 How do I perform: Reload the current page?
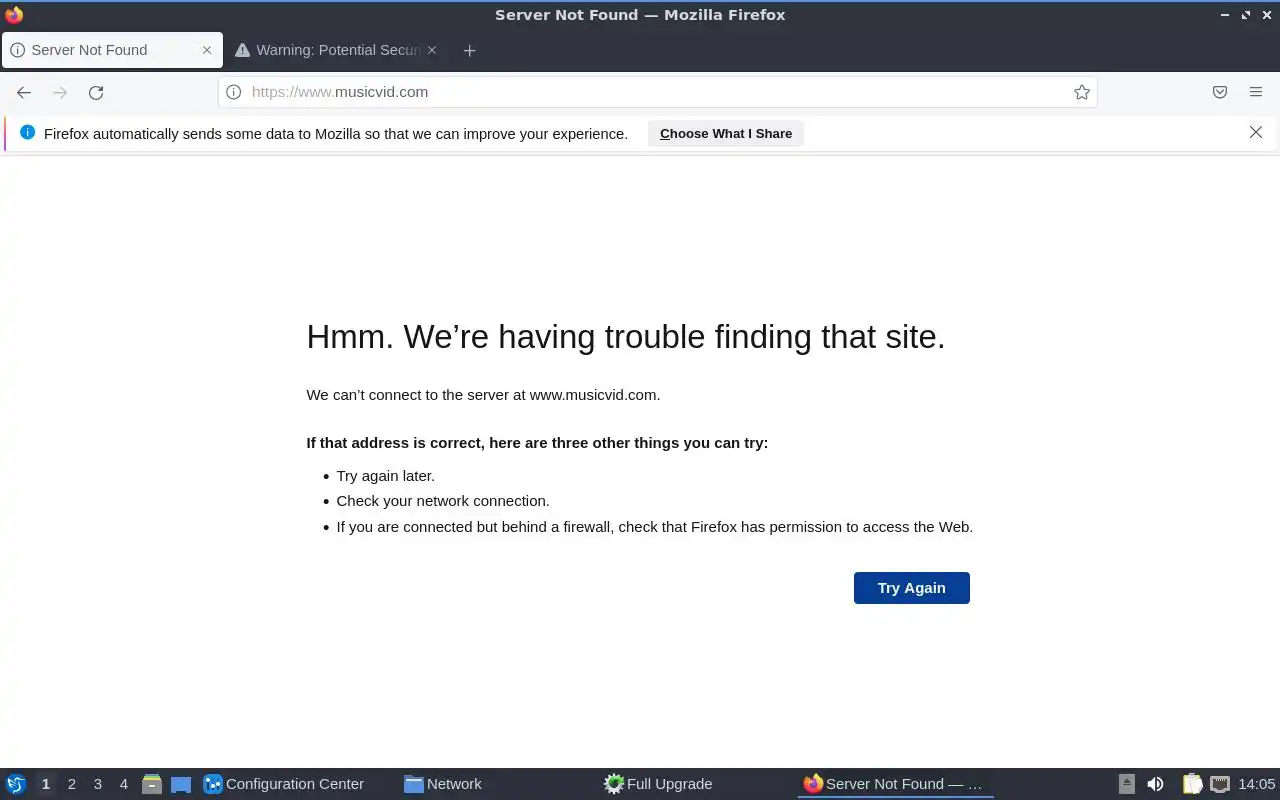tap(96, 92)
